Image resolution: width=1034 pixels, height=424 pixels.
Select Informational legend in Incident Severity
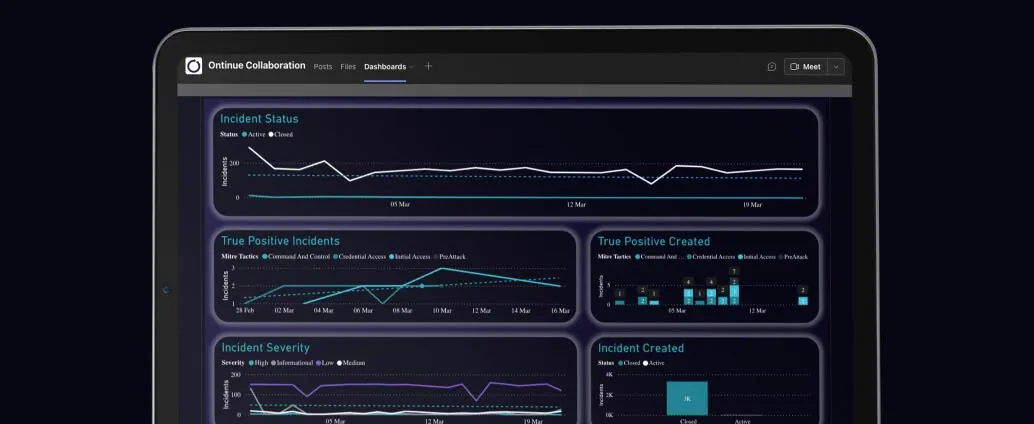pos(291,363)
